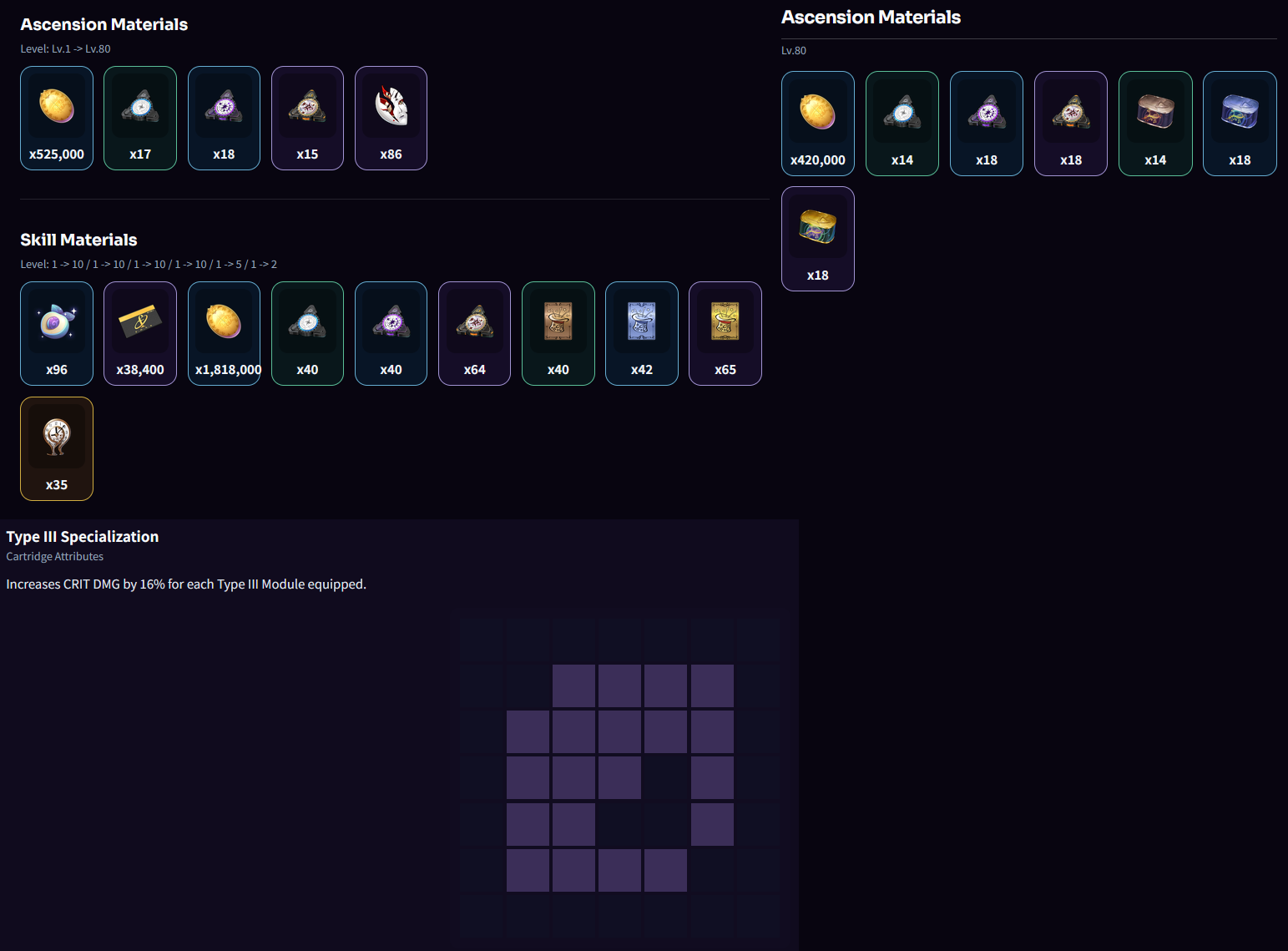
Task: Select the 'Increases CRIT DMG by 16%' description
Action: [x=186, y=584]
